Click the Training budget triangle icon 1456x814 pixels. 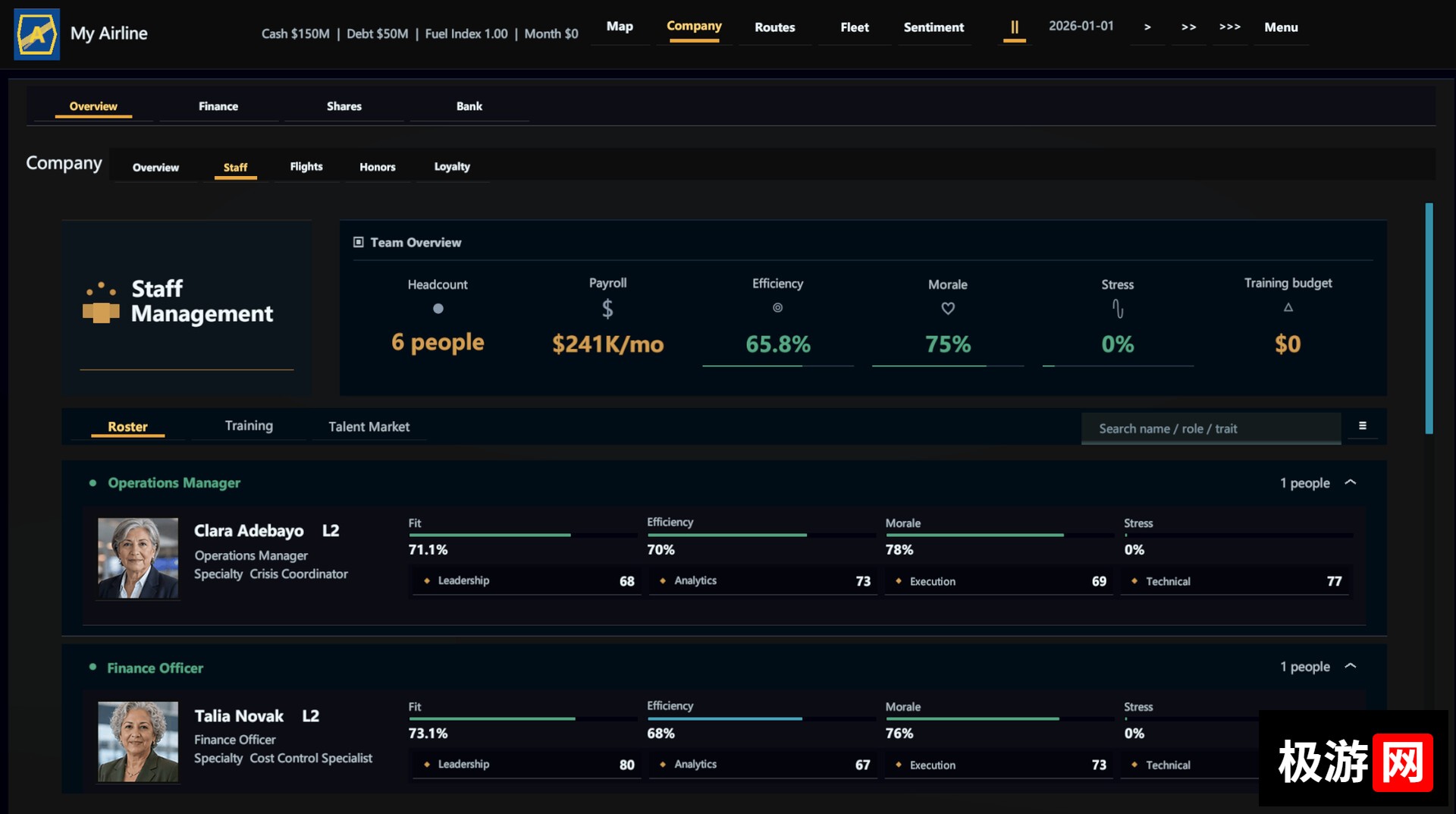tap(1288, 307)
